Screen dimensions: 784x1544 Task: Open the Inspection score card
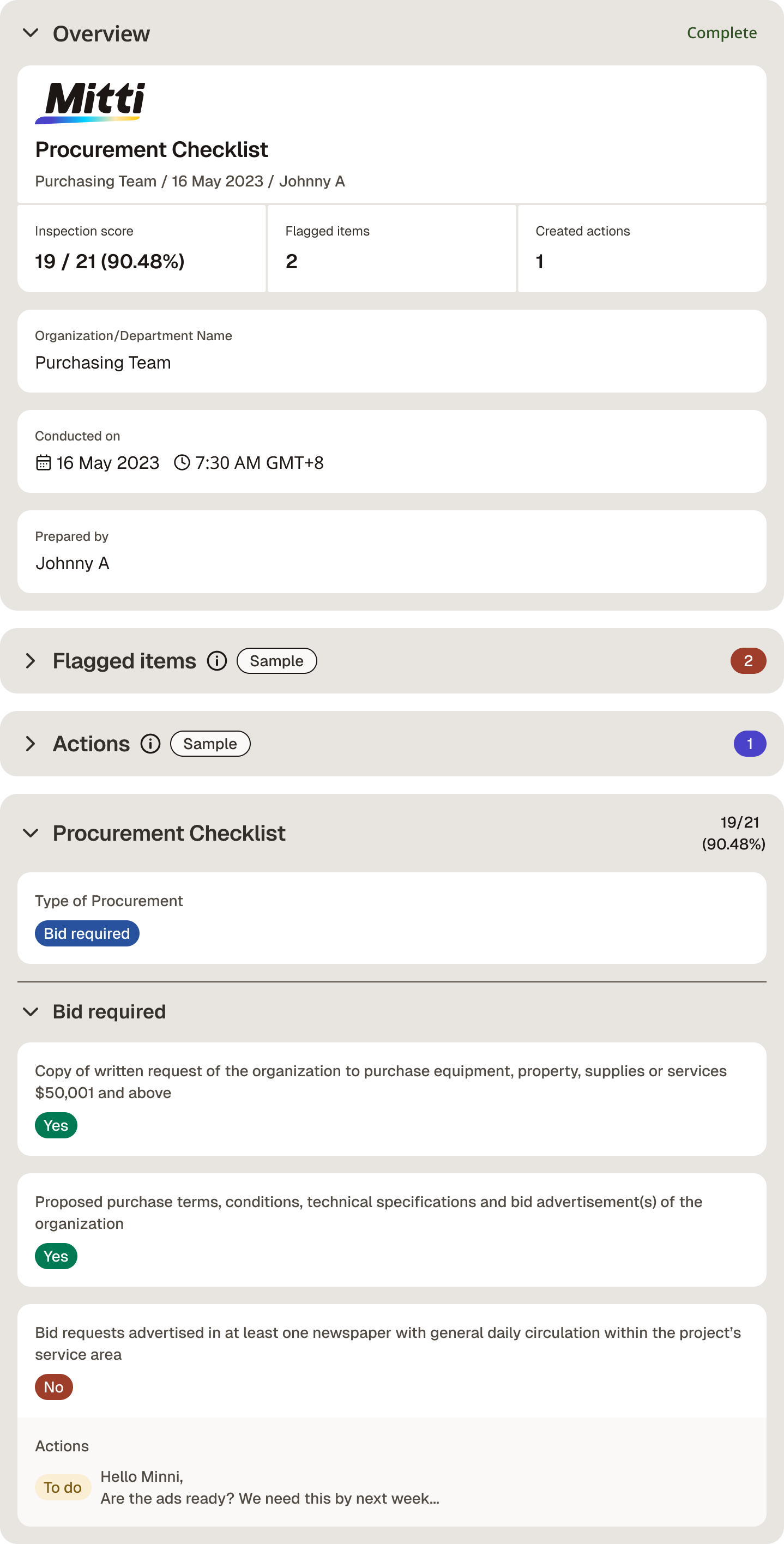tap(141, 248)
